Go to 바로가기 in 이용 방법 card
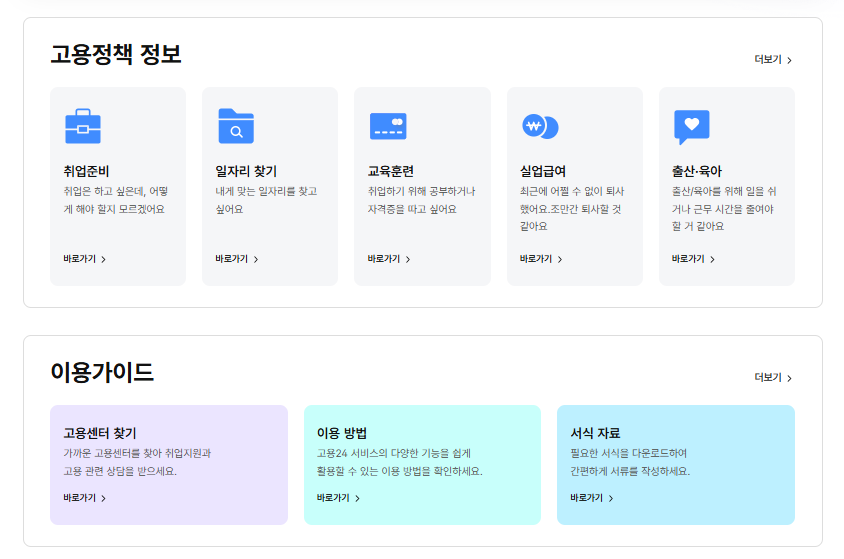The width and height of the screenshot is (844, 559). pos(338,498)
